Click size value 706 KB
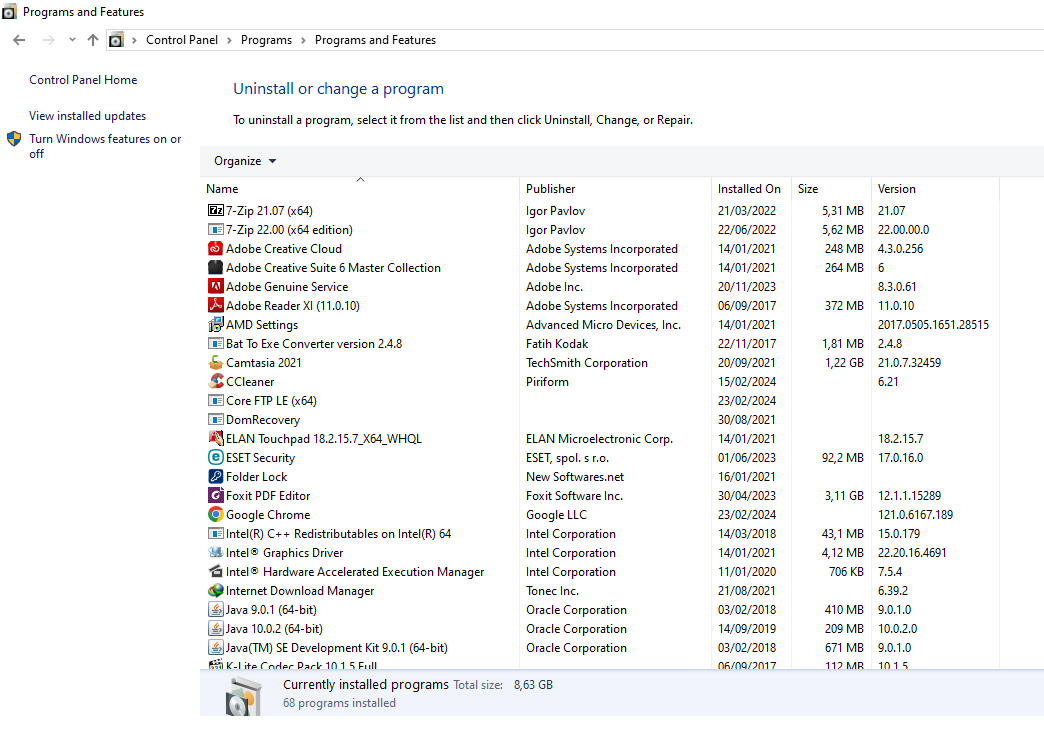 tap(846, 571)
